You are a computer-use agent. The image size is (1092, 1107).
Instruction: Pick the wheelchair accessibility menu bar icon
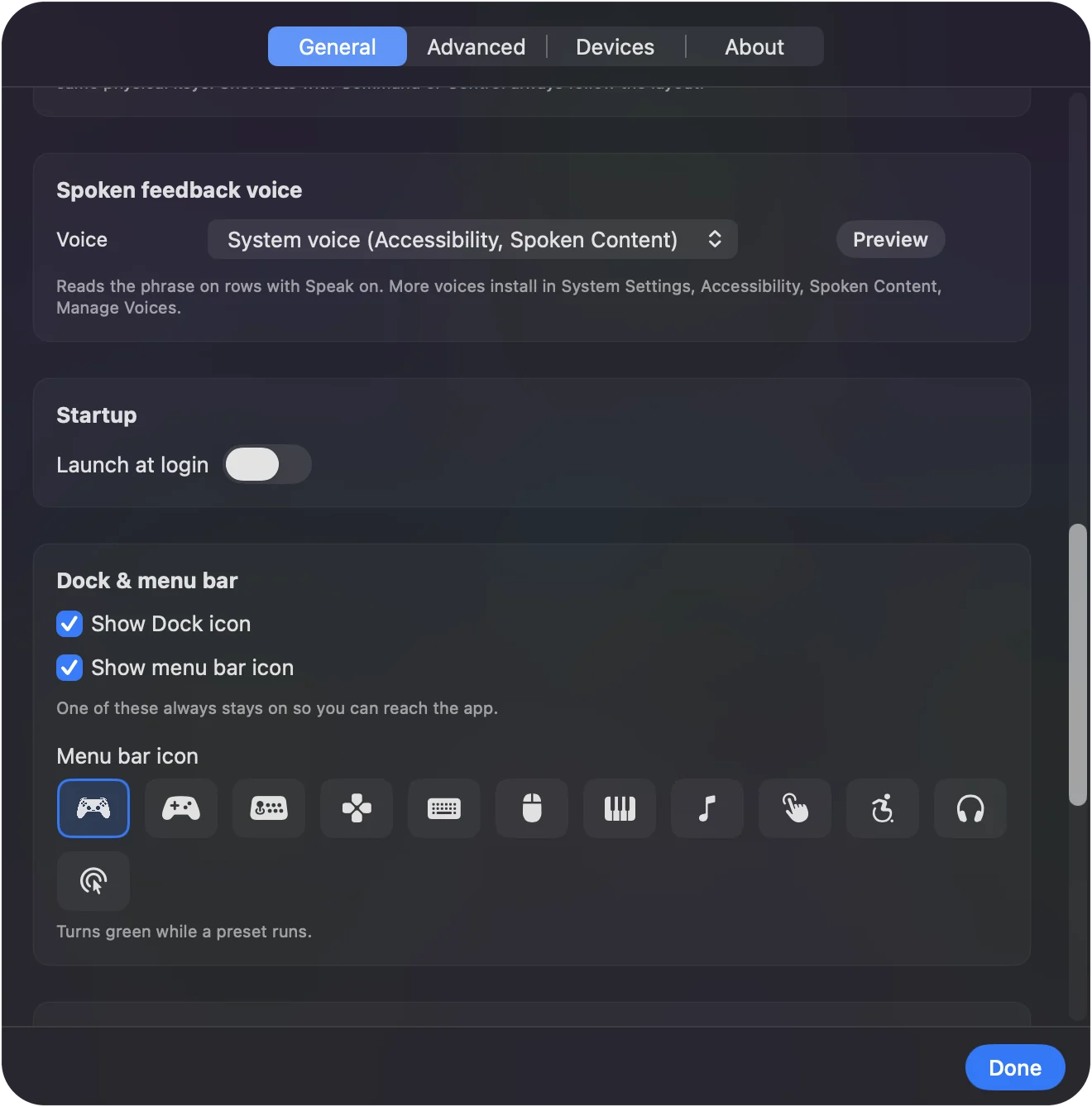883,808
